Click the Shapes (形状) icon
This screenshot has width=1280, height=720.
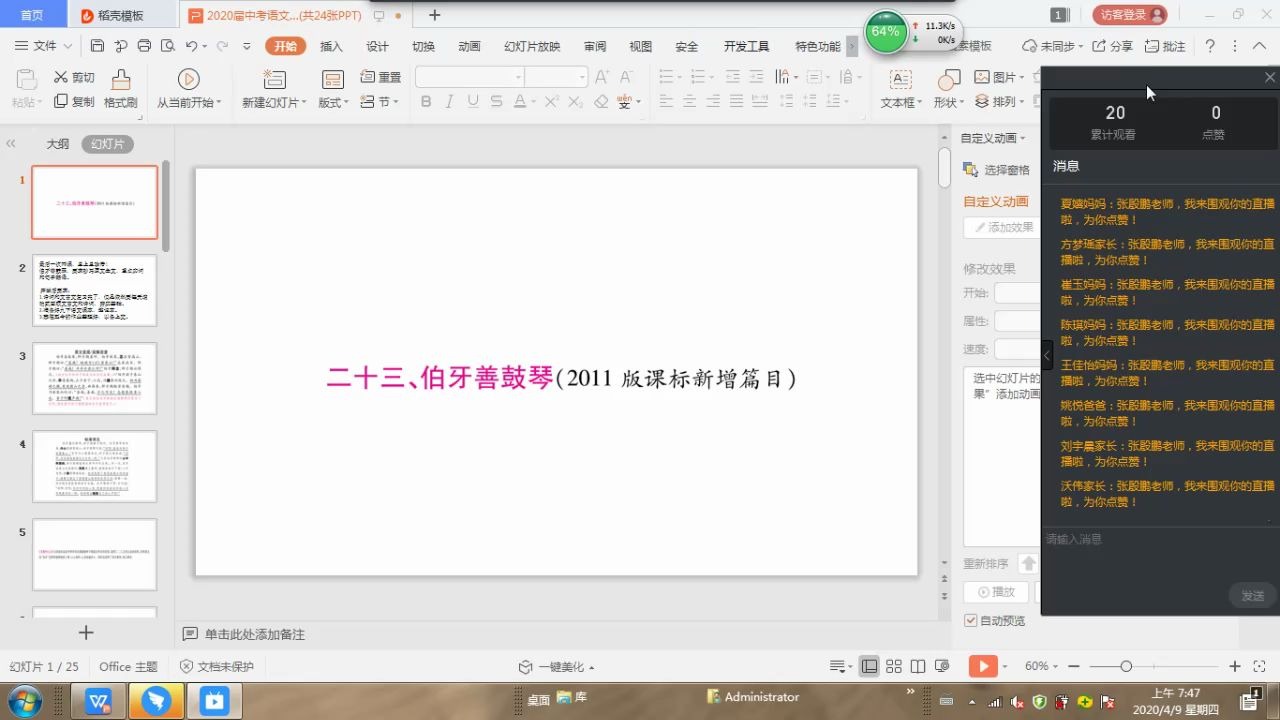coord(949,80)
